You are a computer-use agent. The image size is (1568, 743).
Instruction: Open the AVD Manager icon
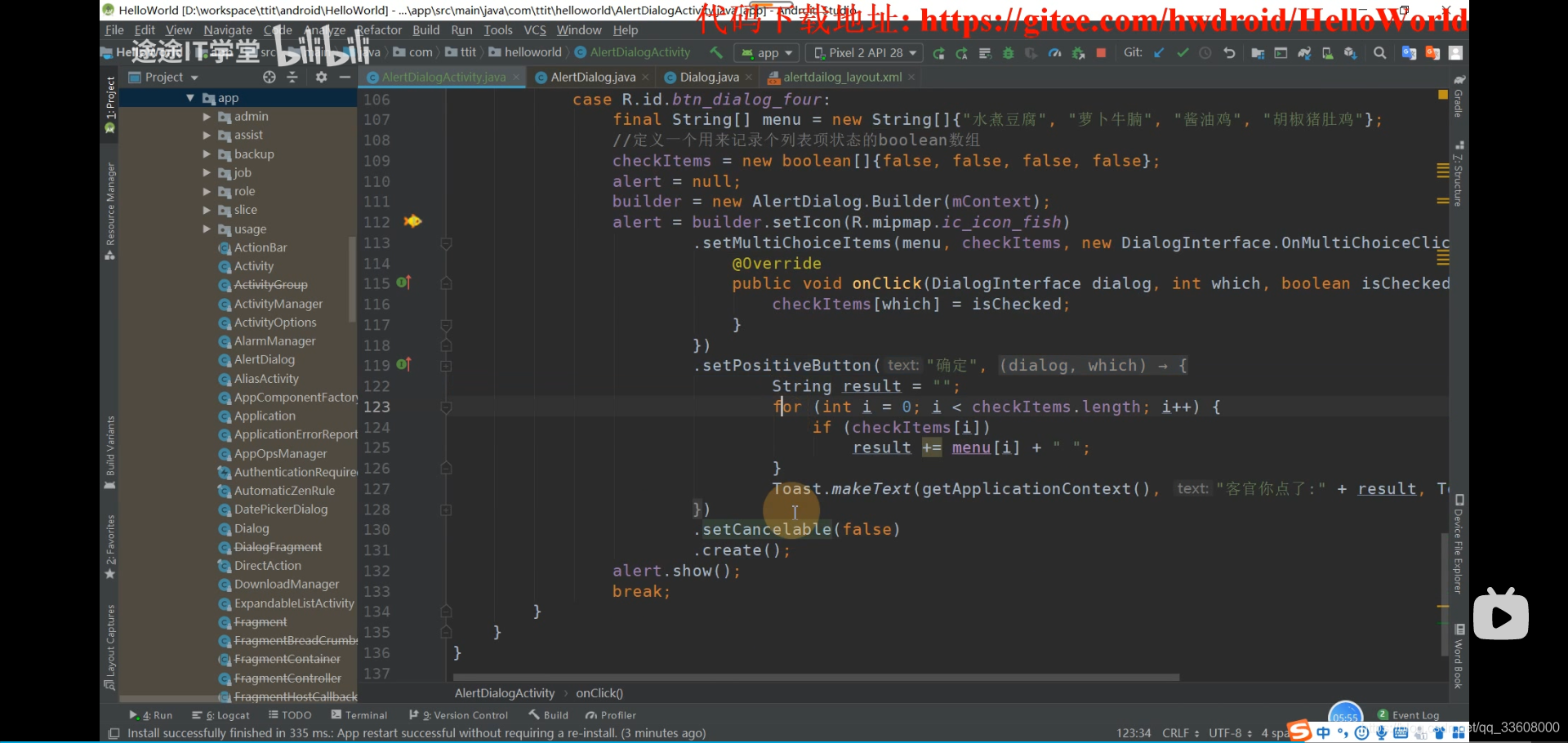tap(1328, 53)
